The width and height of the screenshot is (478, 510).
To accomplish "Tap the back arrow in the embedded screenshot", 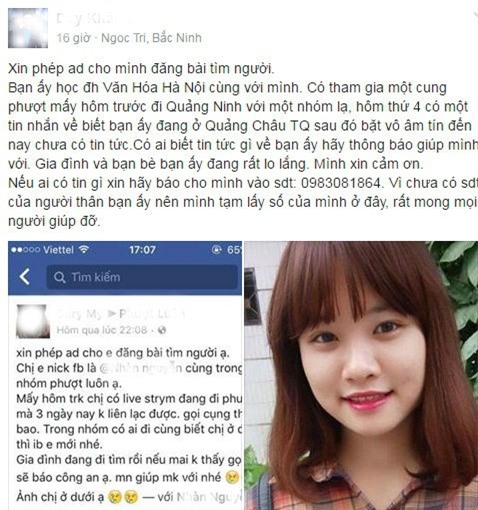I will pyautogui.click(x=25, y=277).
